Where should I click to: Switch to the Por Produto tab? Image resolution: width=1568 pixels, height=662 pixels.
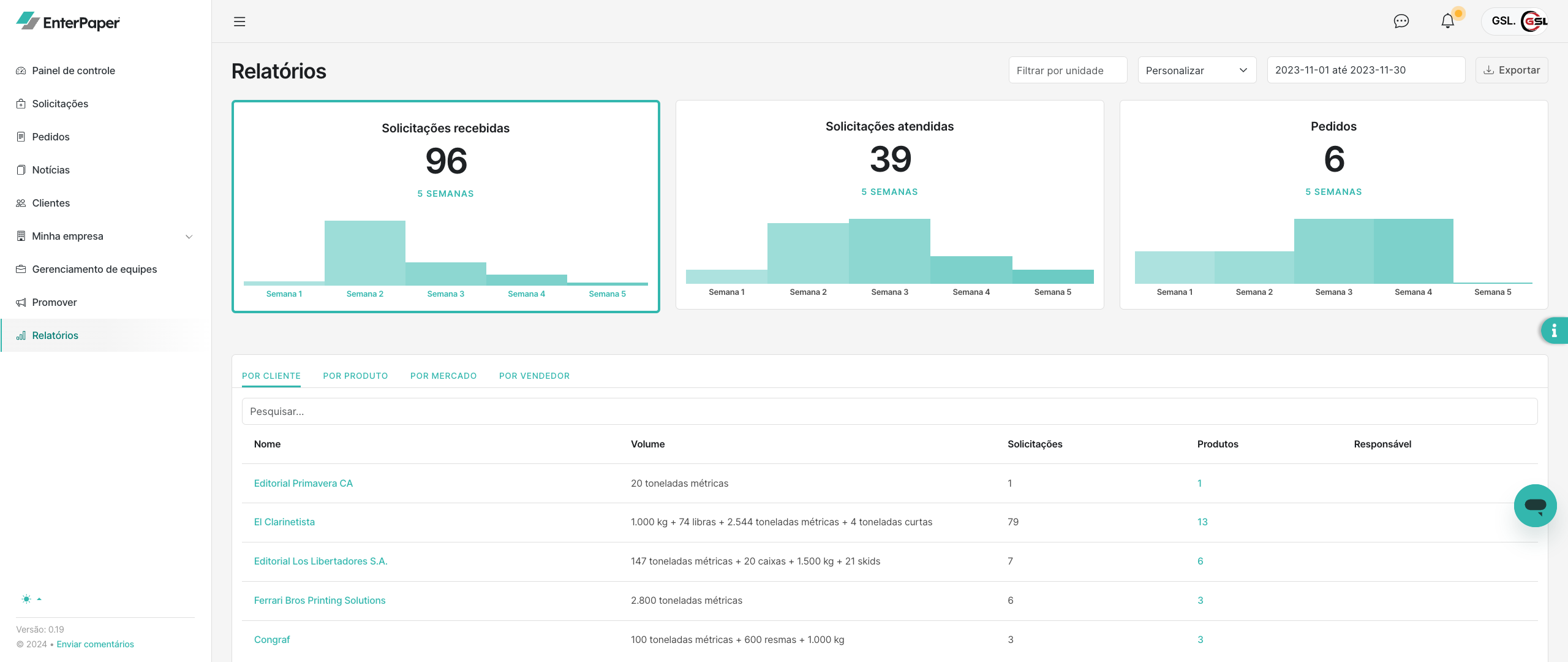(x=355, y=376)
